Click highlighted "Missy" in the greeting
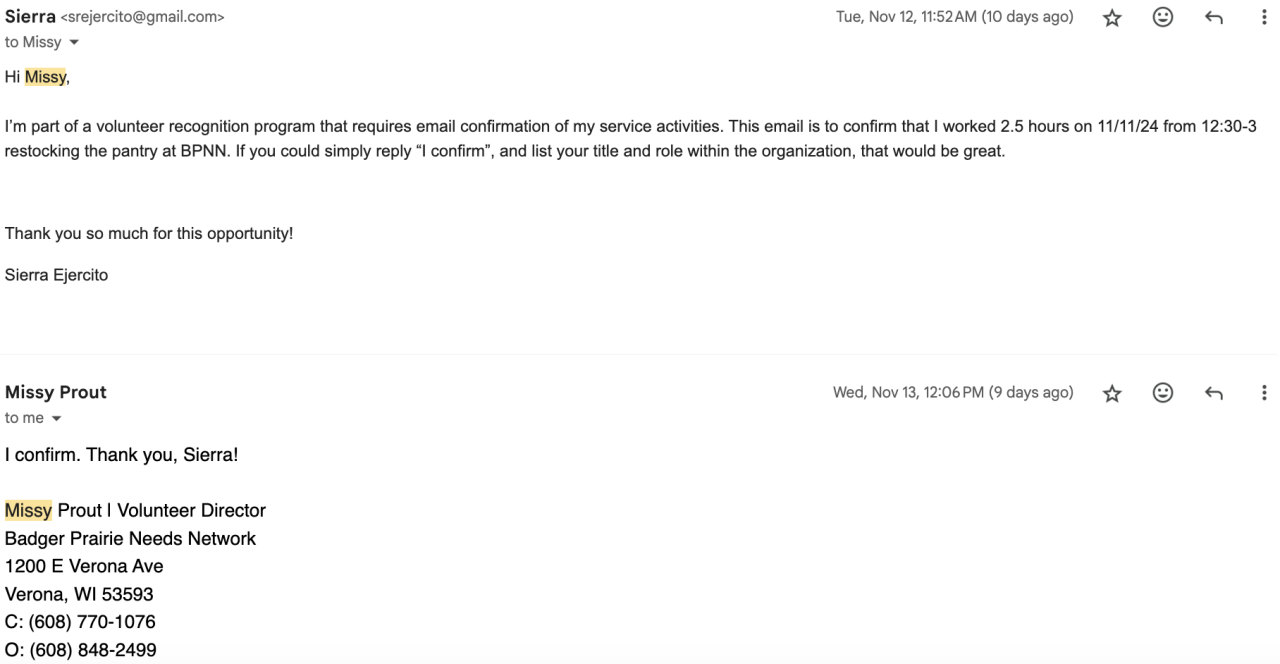1280x664 pixels. (x=45, y=77)
